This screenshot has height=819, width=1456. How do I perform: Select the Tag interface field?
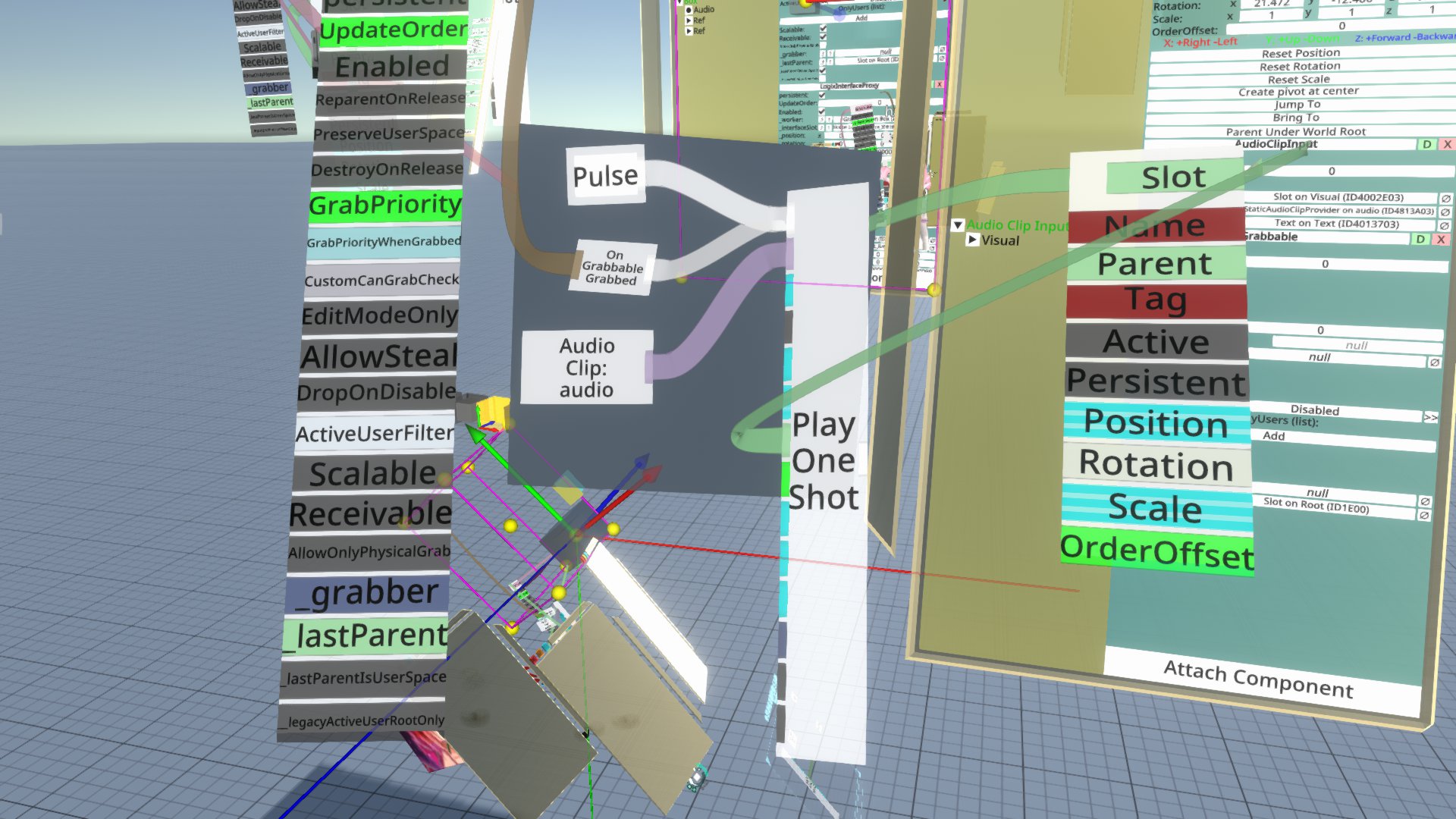[1156, 300]
